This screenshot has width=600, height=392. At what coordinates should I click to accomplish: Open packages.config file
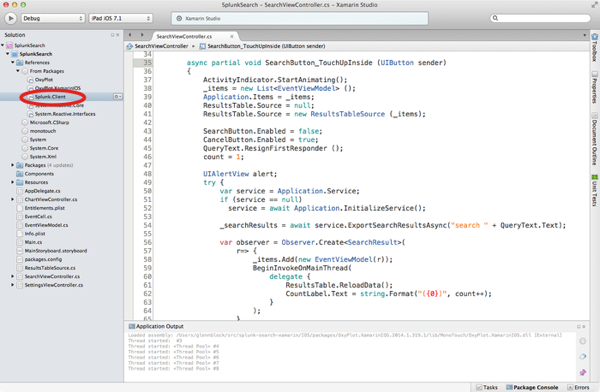pos(43,259)
